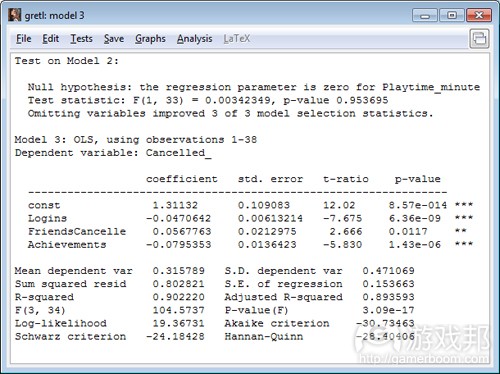Open the Tests menu

(x=81, y=39)
